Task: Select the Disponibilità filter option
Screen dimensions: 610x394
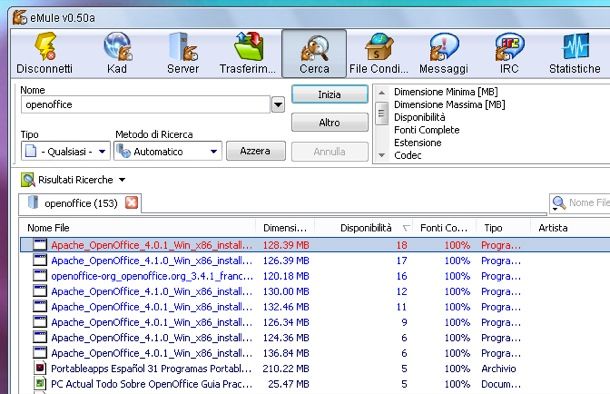Action: tap(419, 117)
